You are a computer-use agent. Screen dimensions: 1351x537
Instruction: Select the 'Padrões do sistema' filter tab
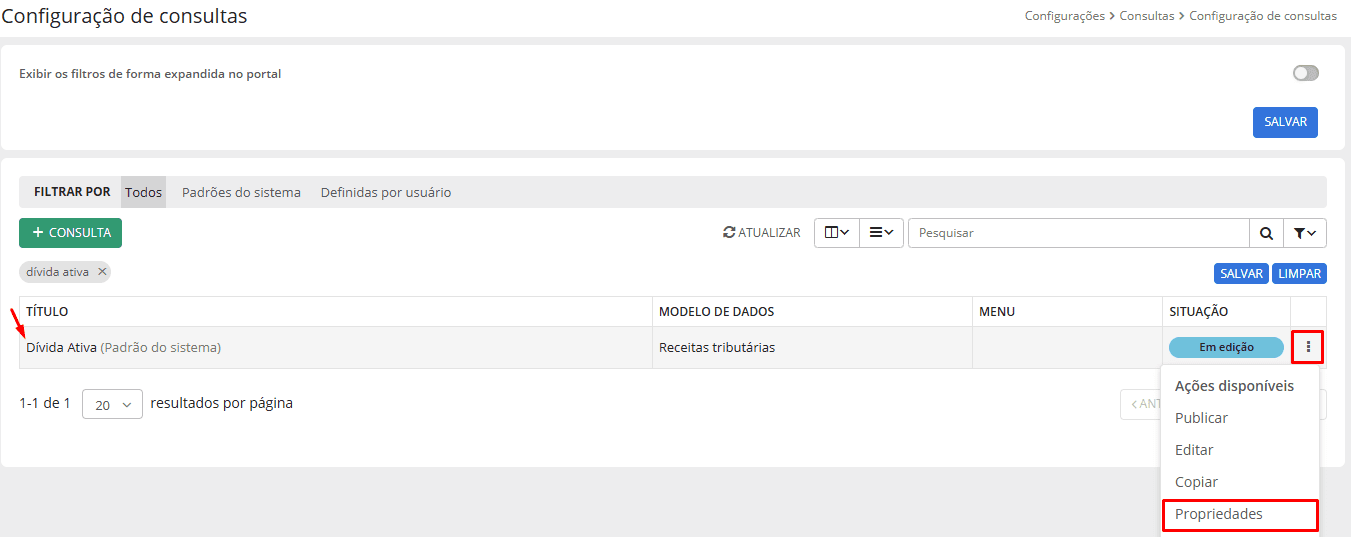click(x=241, y=192)
